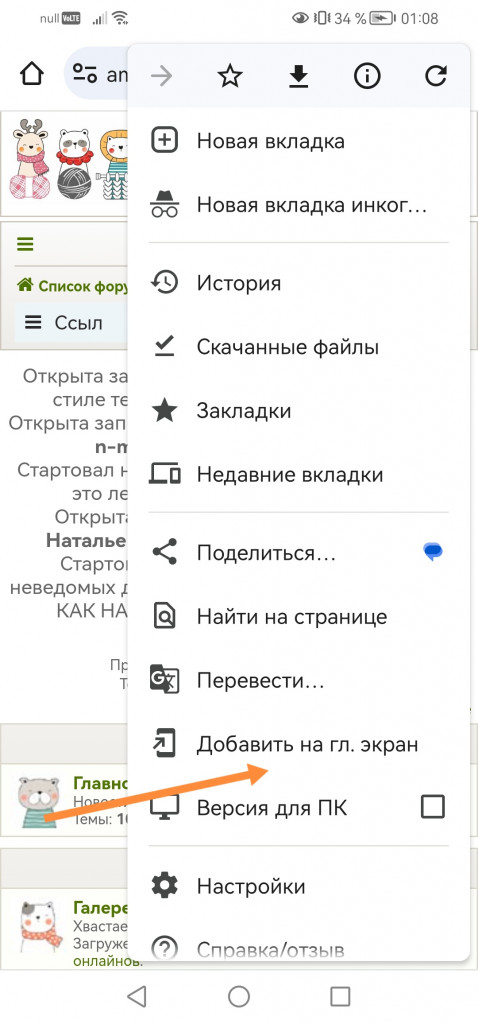Click the help question mark icon

165,947
